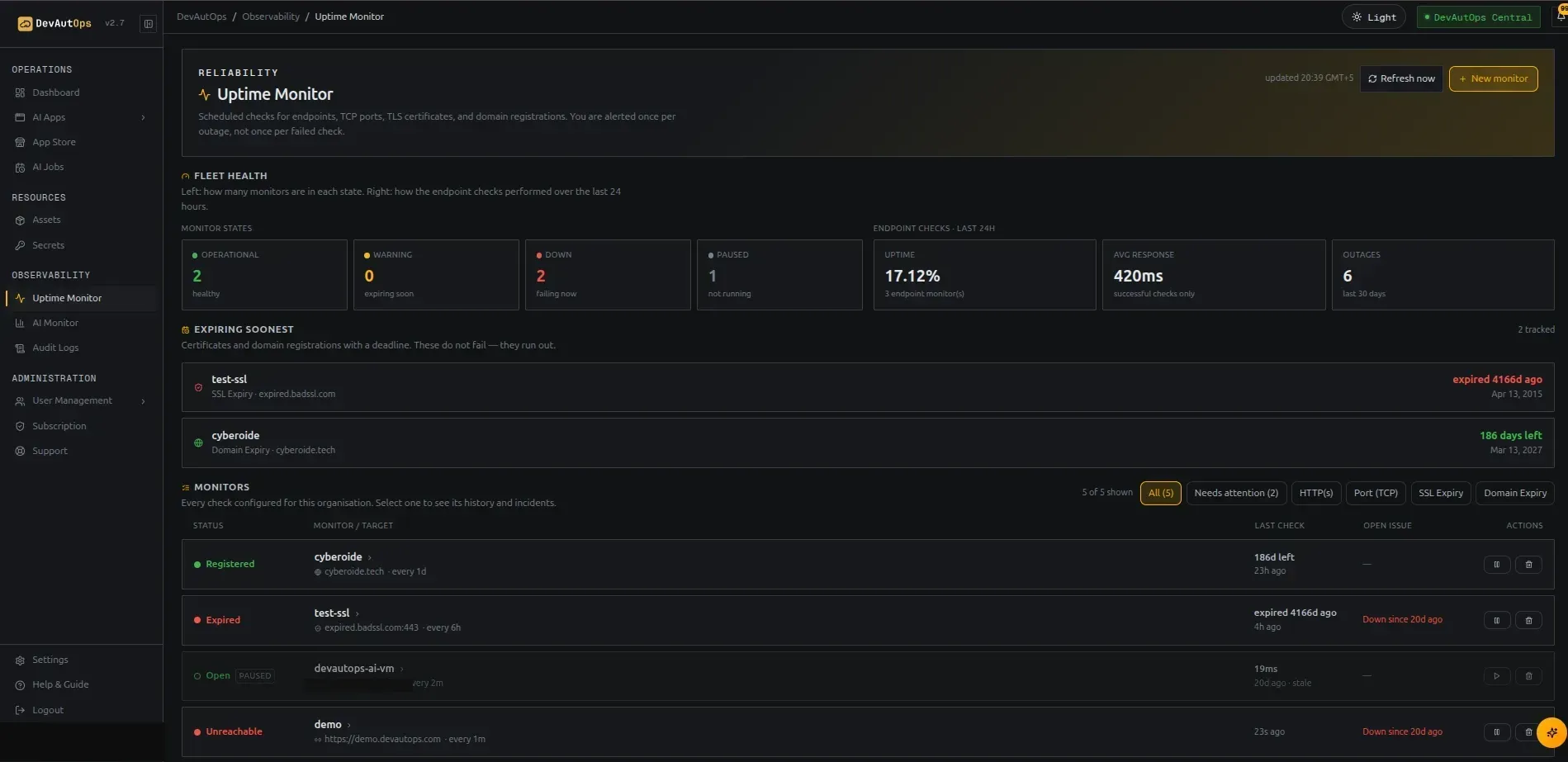Viewport: 1568px width, 762px height.
Task: Open test-ssl monitor details
Action: [331, 613]
